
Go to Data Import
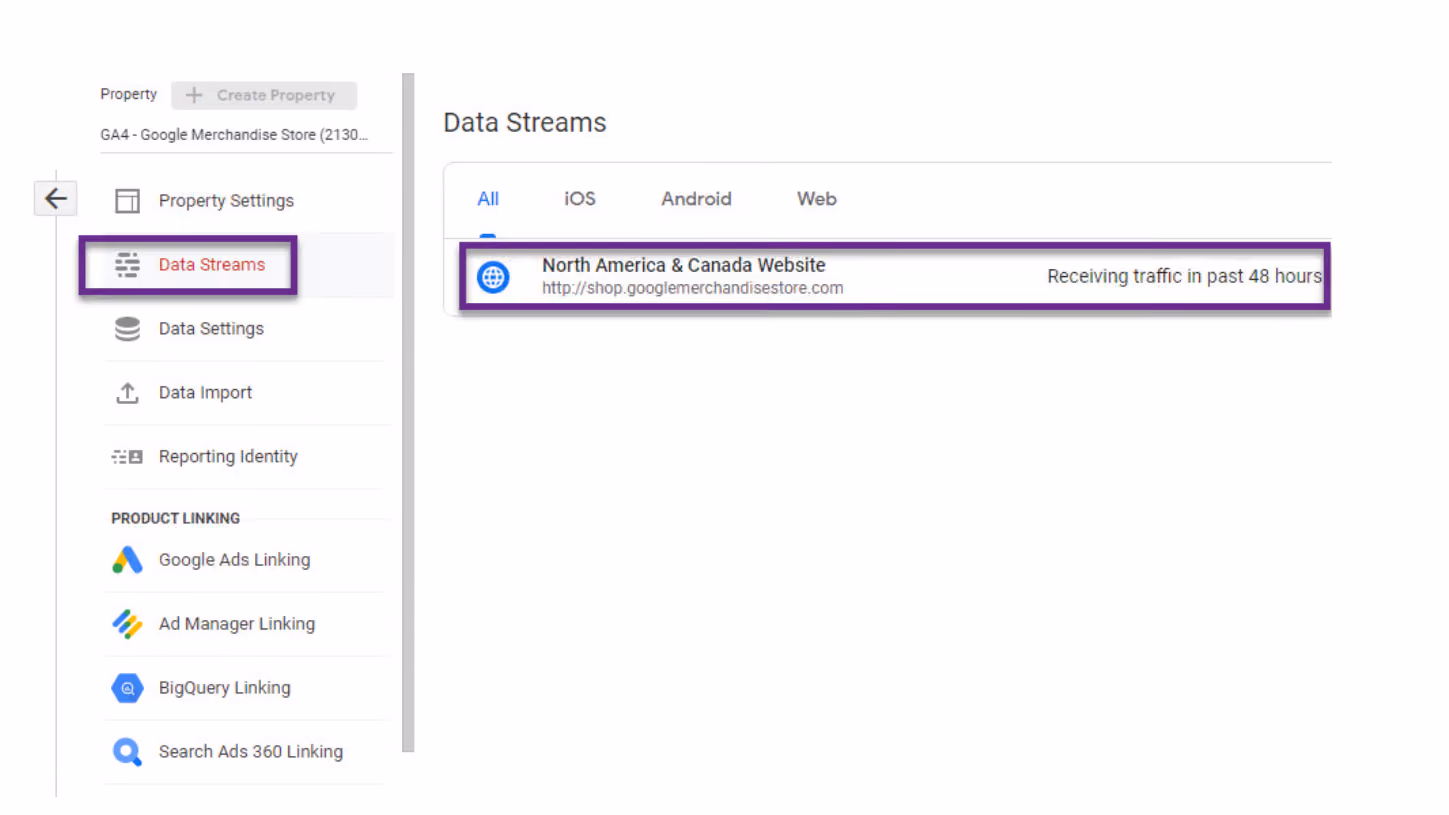click(205, 393)
